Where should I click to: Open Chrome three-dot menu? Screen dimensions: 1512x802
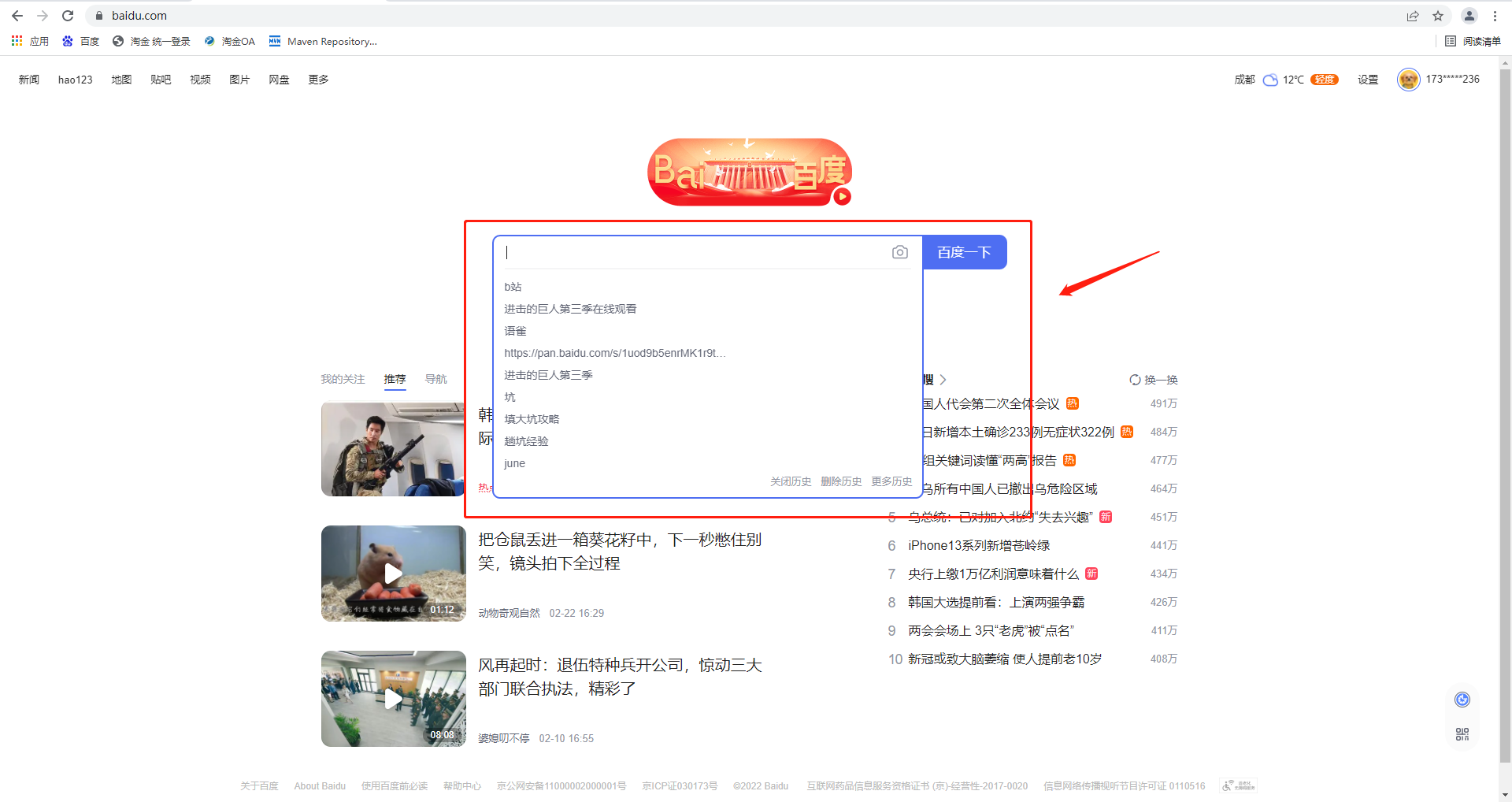pyautogui.click(x=1495, y=16)
